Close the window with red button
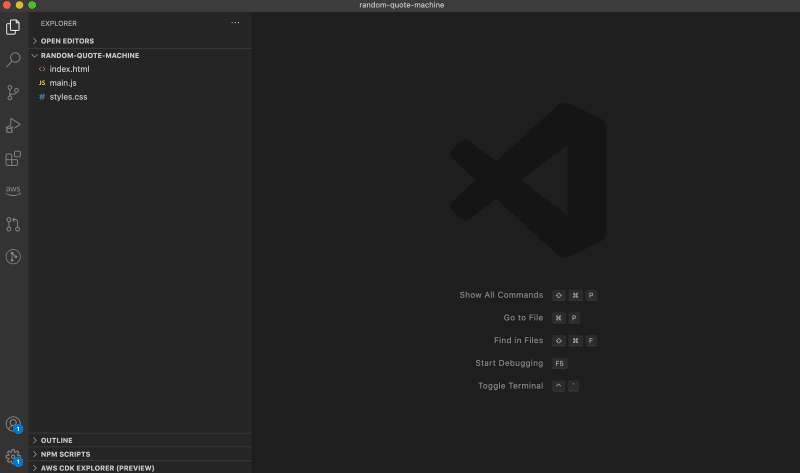 coord(7,5)
